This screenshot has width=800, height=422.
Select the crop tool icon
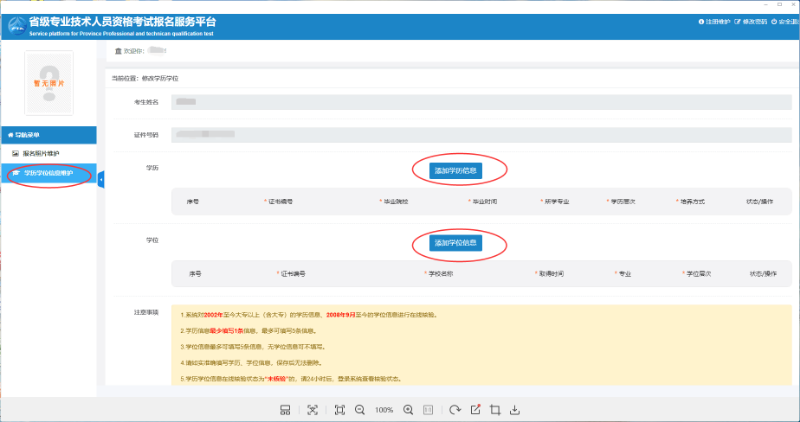[x=495, y=410]
